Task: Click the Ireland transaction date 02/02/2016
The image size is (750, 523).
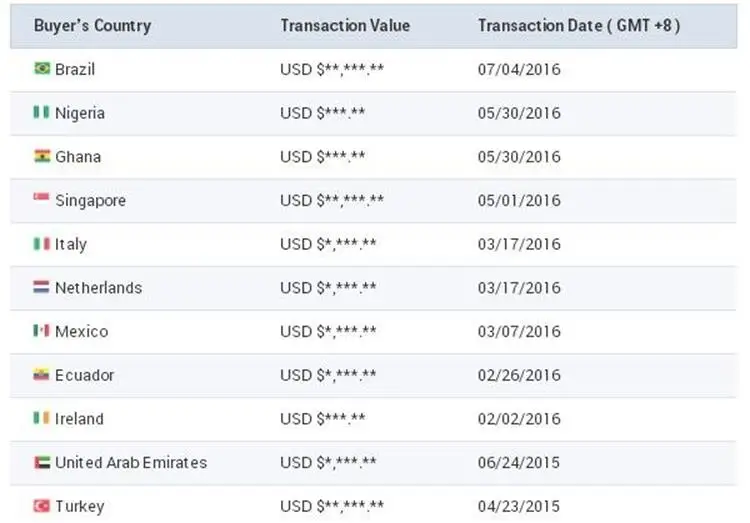Action: coord(519,419)
